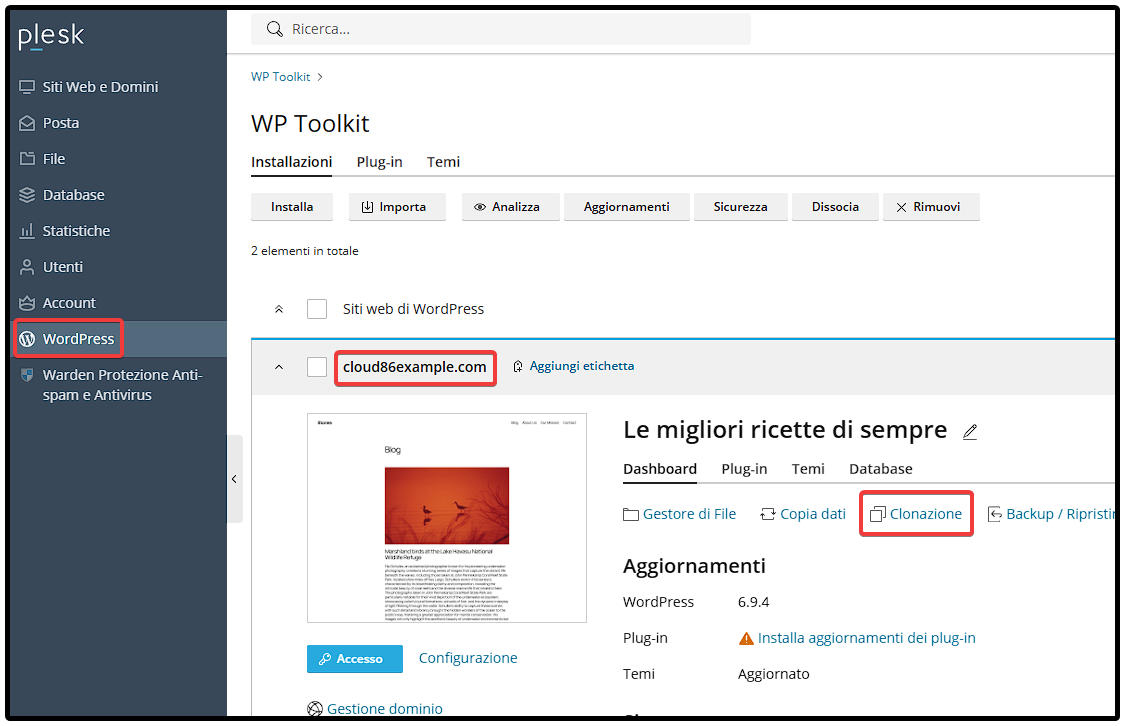
Task: Click the WordPress logo icon in sidebar
Action: [x=27, y=339]
